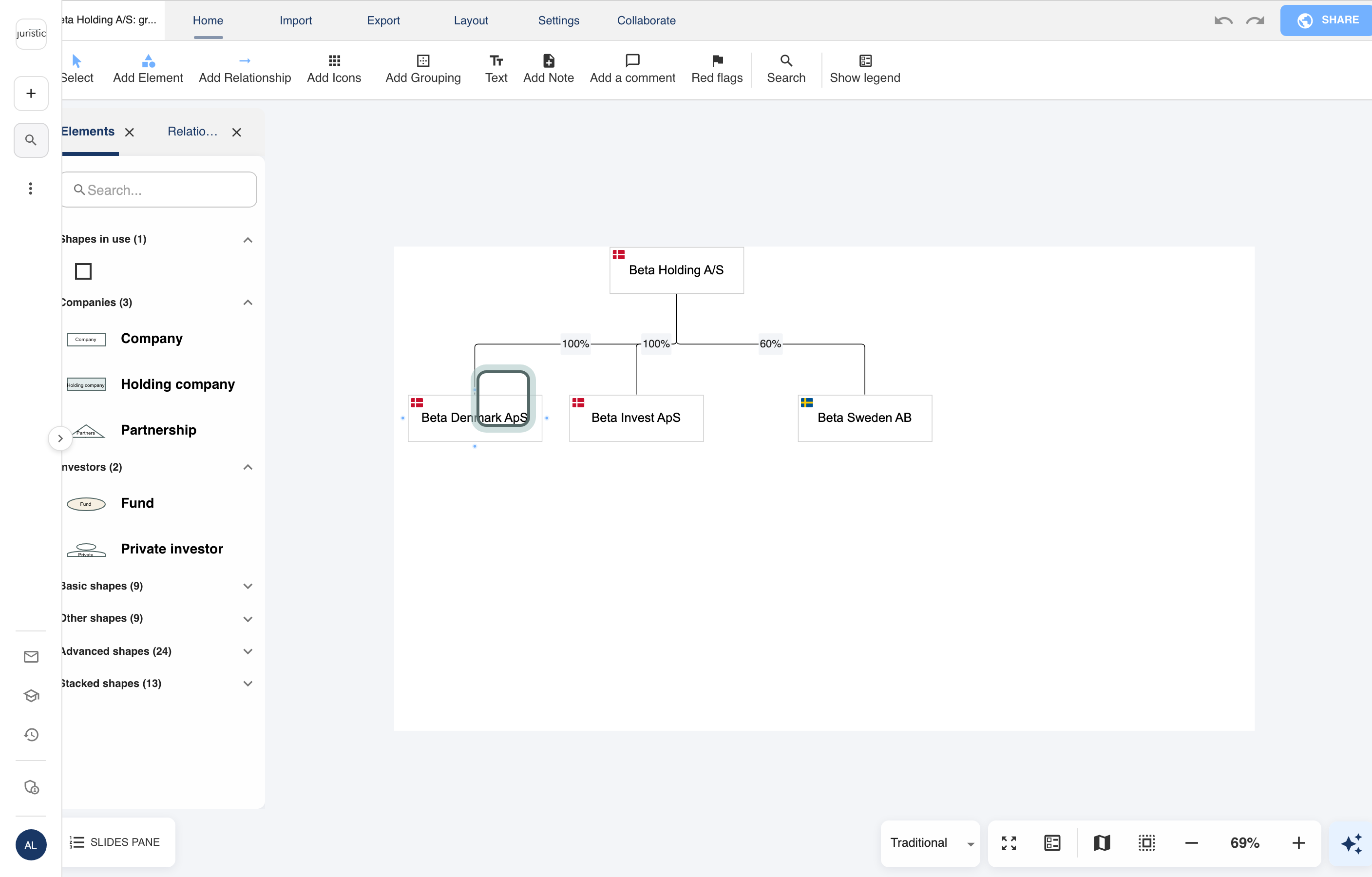The height and width of the screenshot is (877, 1372).
Task: Redo the last action
Action: pos(1255,20)
